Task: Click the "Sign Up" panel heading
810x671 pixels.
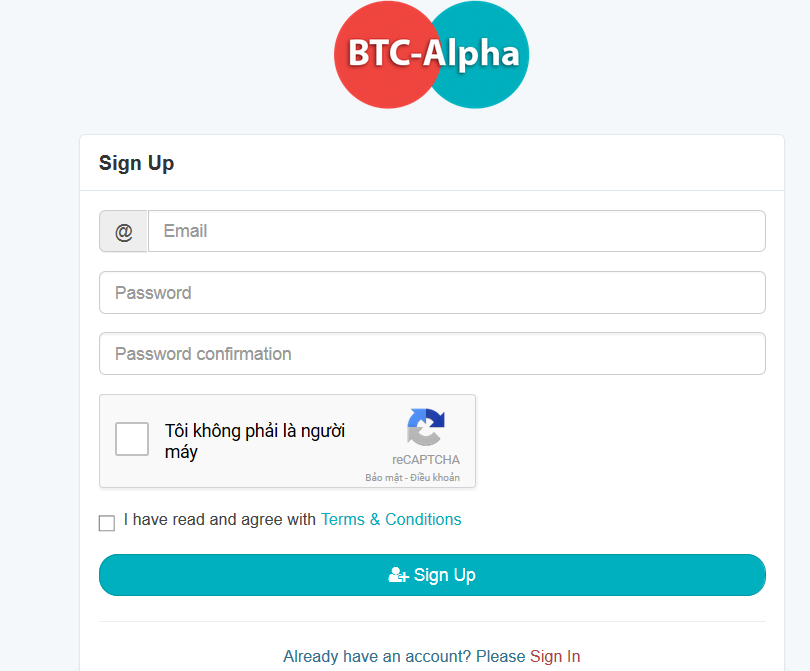Action: point(136,163)
